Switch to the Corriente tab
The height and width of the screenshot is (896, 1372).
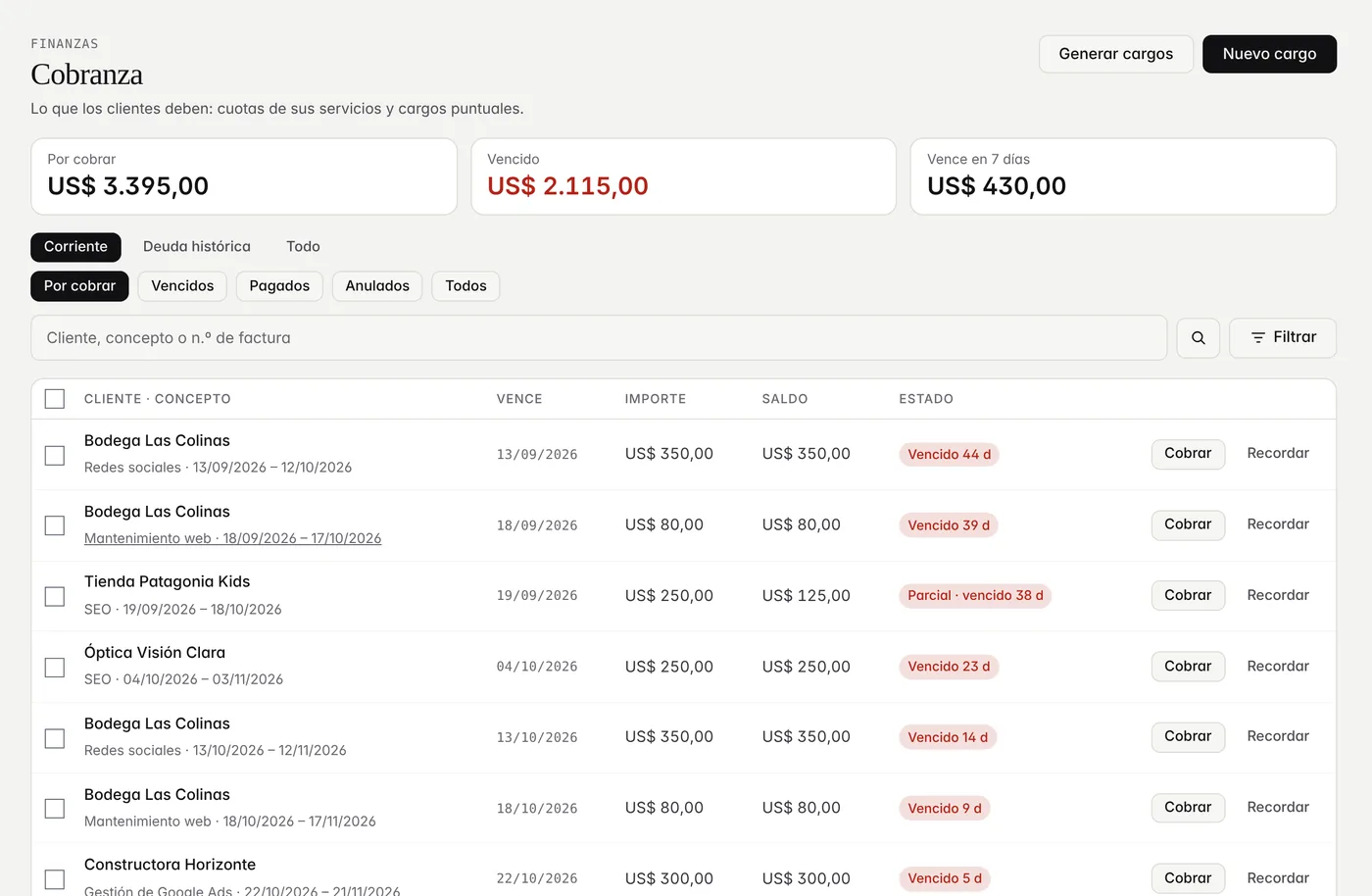75,247
